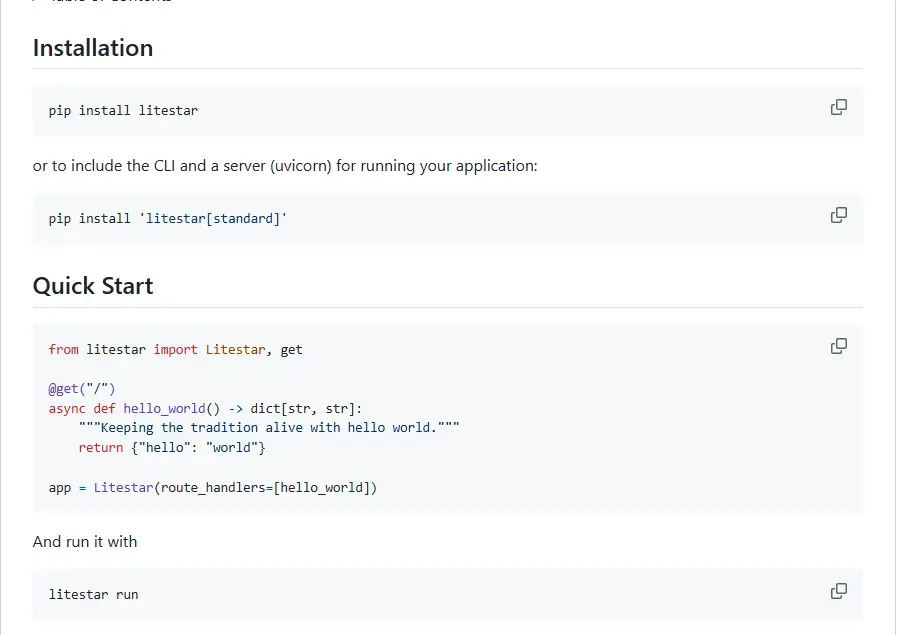Click the docstring 'Keeping the tradition alive' line
The height and width of the screenshot is (635, 919).
click(x=269, y=427)
